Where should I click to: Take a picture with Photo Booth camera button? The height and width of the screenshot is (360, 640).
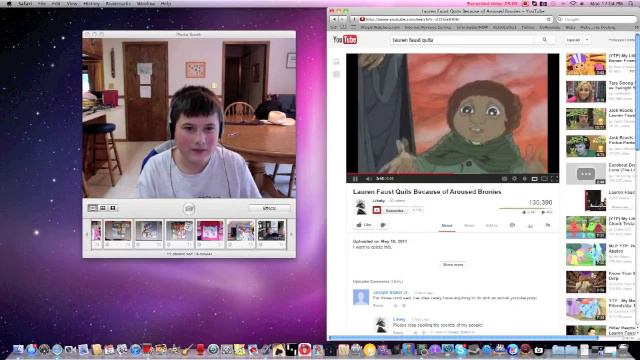coord(189,209)
